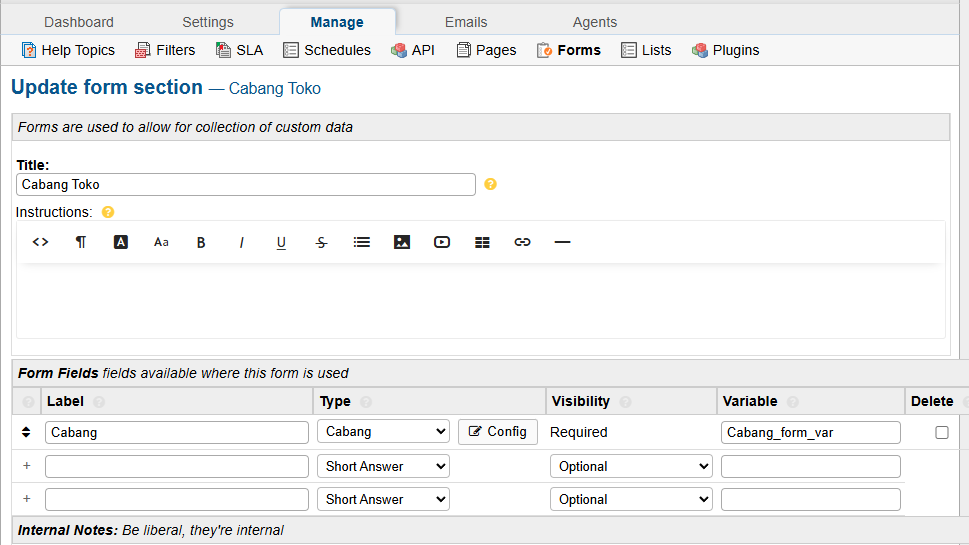The height and width of the screenshot is (545, 969).
Task: Insert an image in instructions editor
Action: (x=402, y=242)
